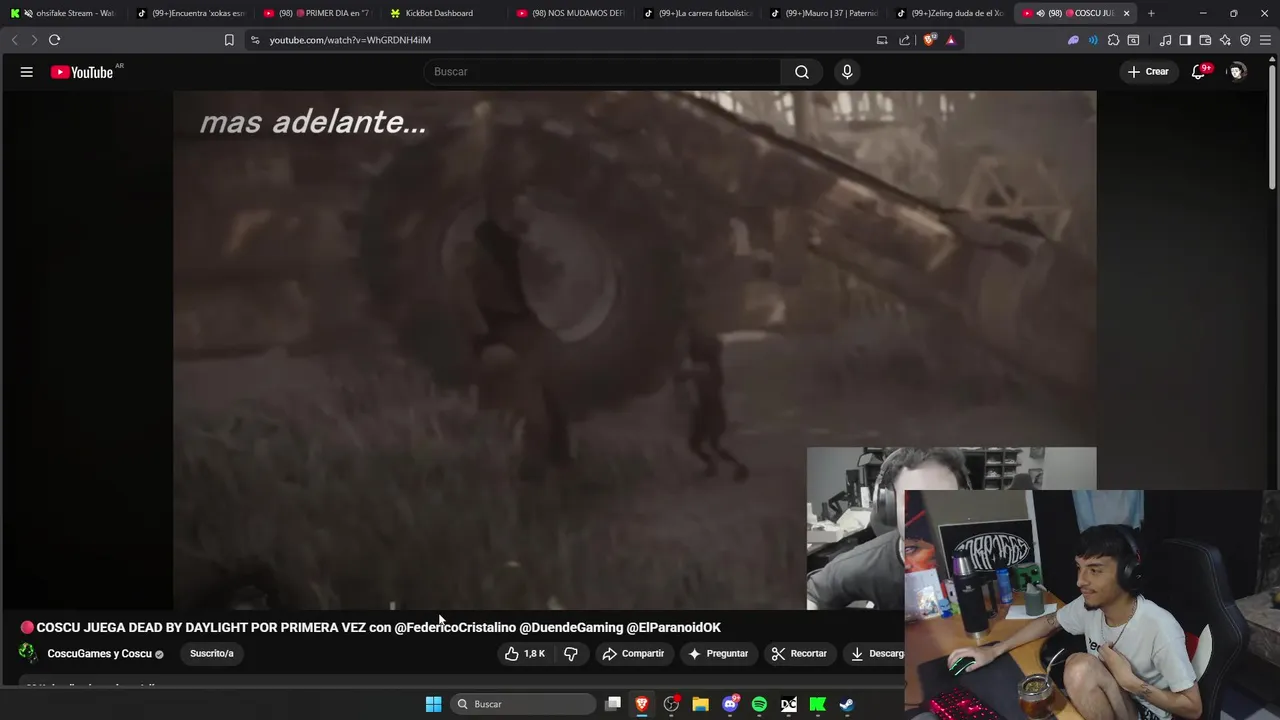
Task: Switch to the Zeling duda TikTok tab
Action: pyautogui.click(x=951, y=13)
